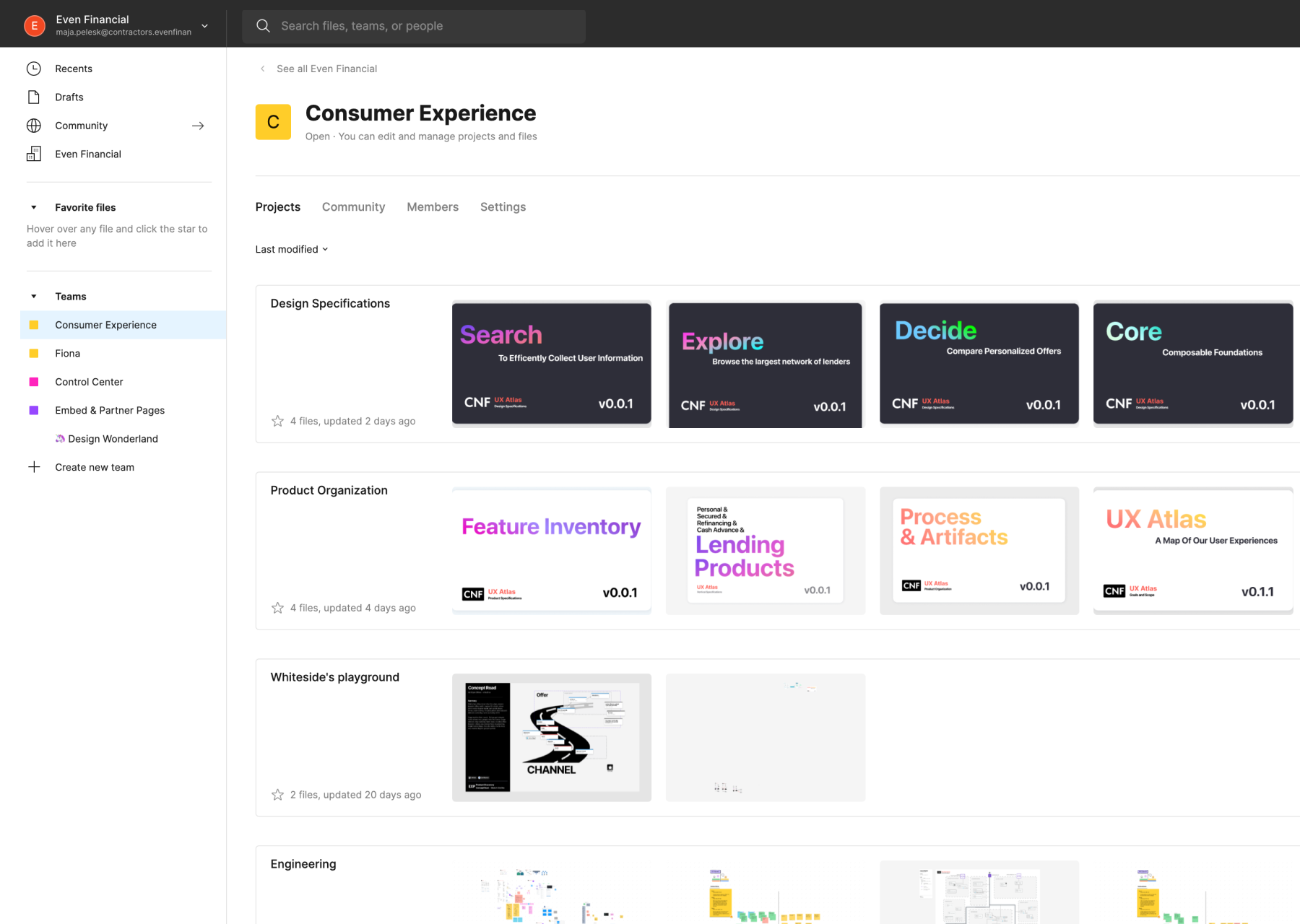The image size is (1300, 924).
Task: Star the Whiteside's playground project
Action: coord(277,795)
